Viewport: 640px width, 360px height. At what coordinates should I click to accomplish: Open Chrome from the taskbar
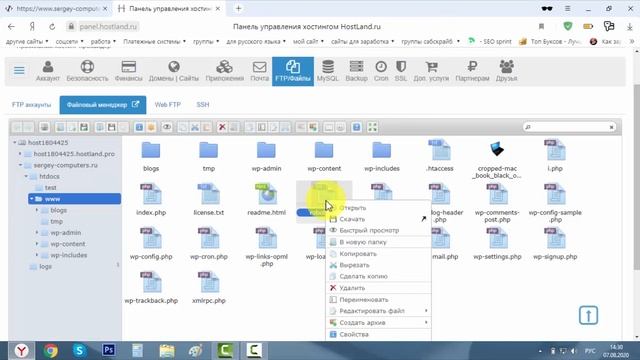pyautogui.click(x=51, y=351)
